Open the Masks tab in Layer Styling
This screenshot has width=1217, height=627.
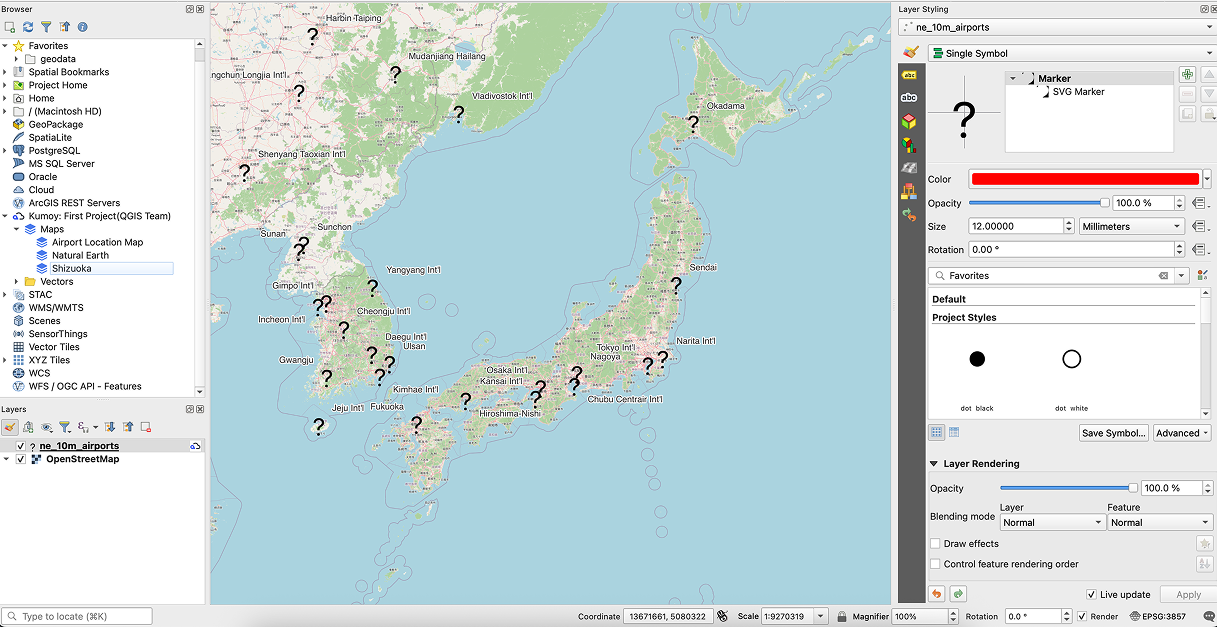tap(909, 98)
